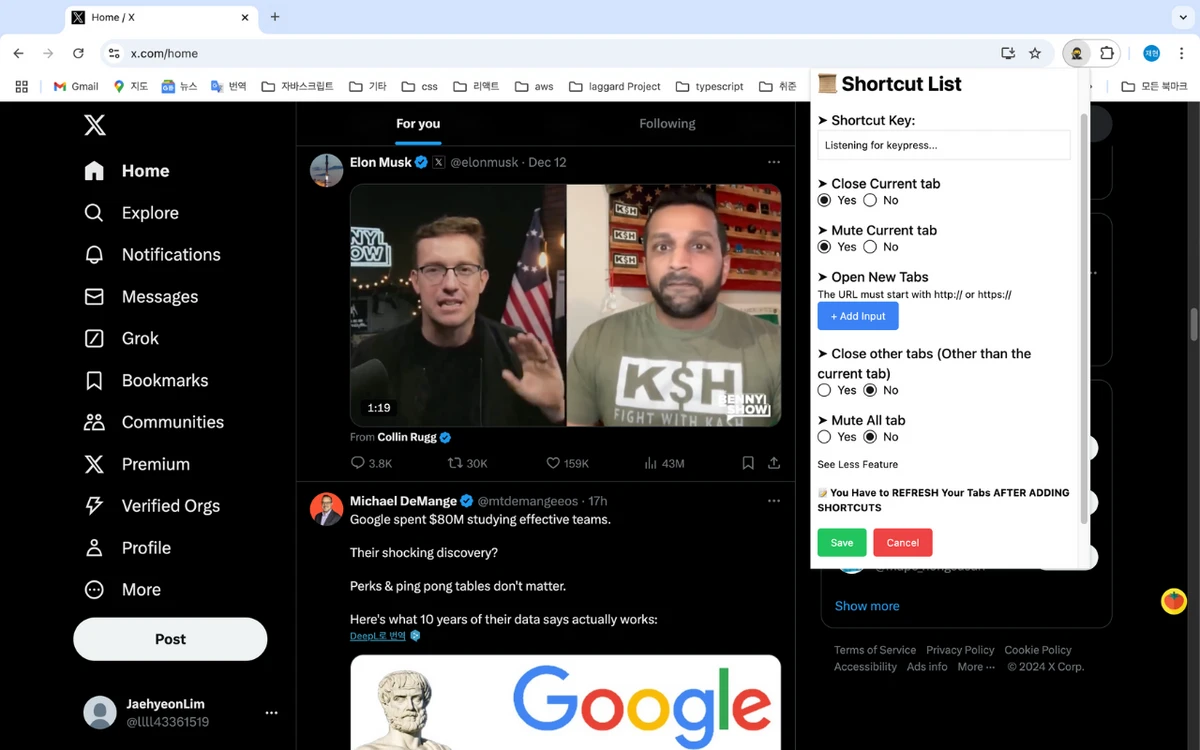Screen dimensions: 1200x750
Task: Select Yes for Close Current tab
Action: point(824,200)
